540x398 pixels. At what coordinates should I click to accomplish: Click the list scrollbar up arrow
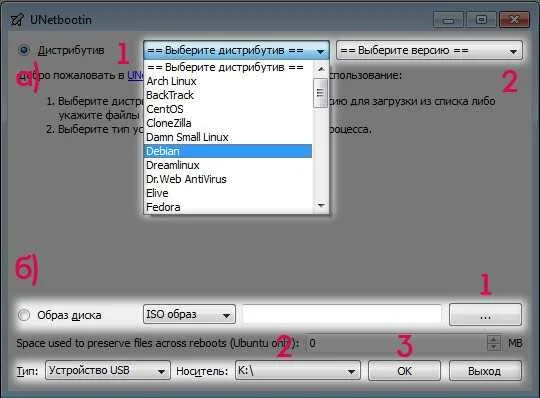(321, 69)
